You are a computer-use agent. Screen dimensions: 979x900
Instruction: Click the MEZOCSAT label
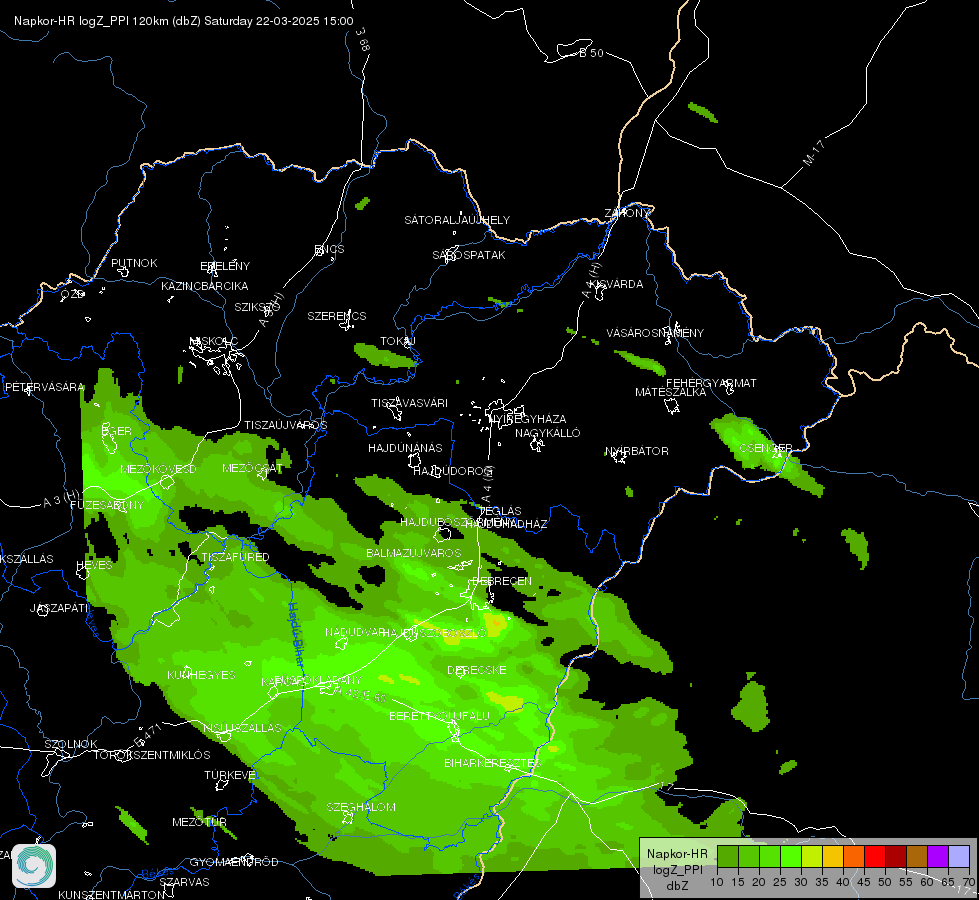pos(252,468)
